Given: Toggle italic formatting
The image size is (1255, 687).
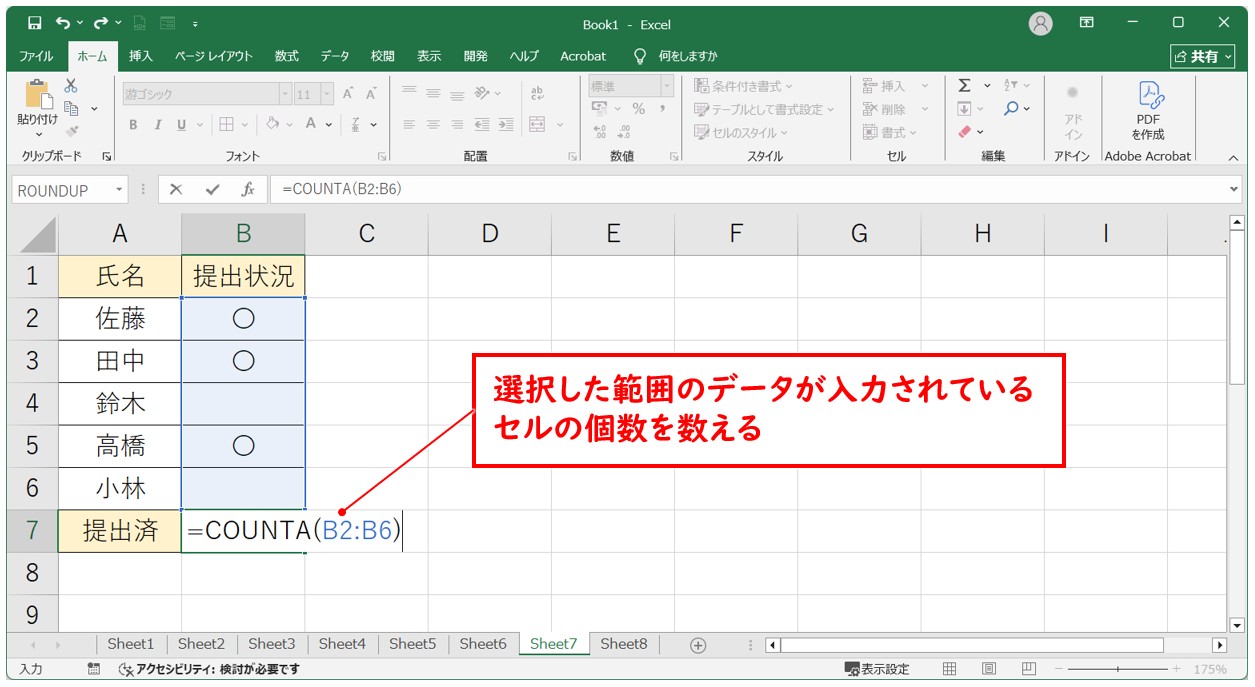Looking at the screenshot, I should coord(157,124).
